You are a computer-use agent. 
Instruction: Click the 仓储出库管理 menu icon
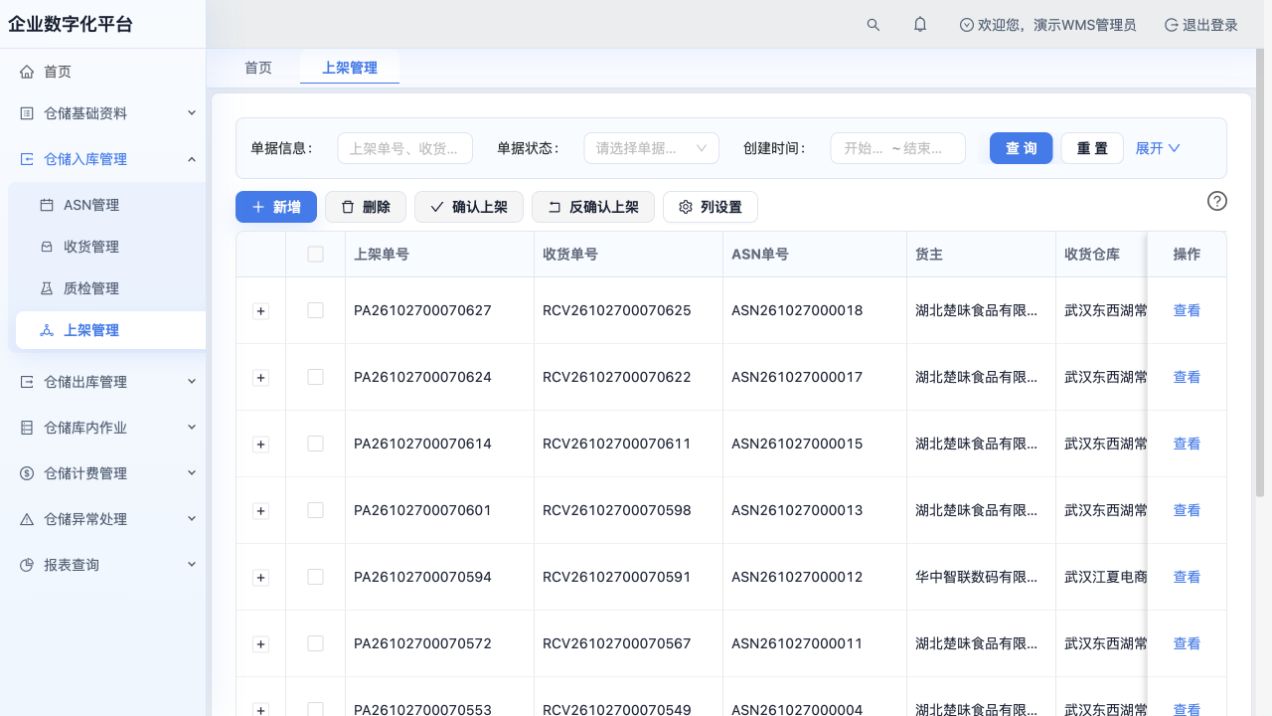point(27,382)
